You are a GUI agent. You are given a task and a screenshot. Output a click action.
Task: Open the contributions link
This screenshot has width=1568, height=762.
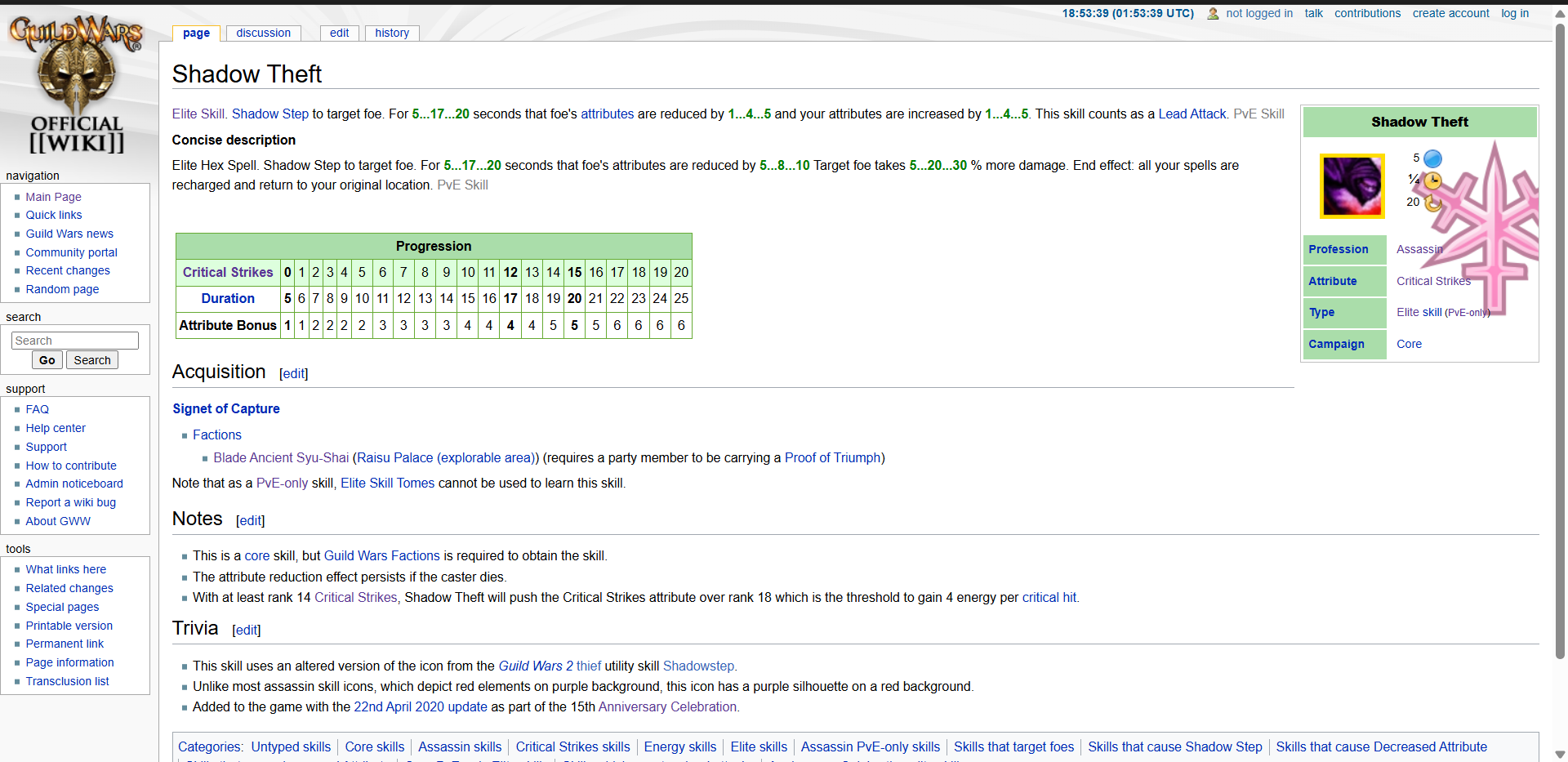[1367, 13]
